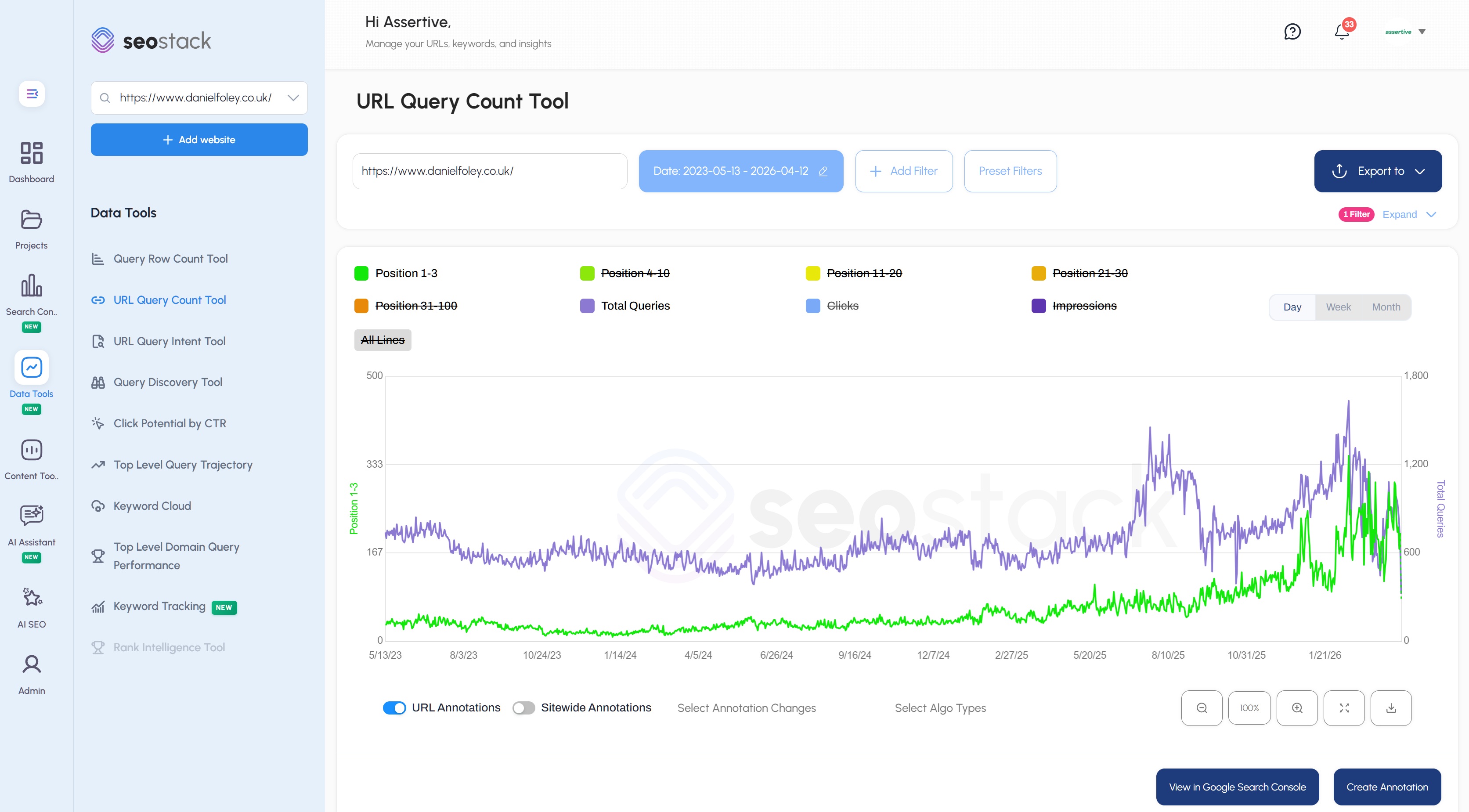Enter chart fullscreen mode
Screen dimensions: 1469x812
[1344, 707]
